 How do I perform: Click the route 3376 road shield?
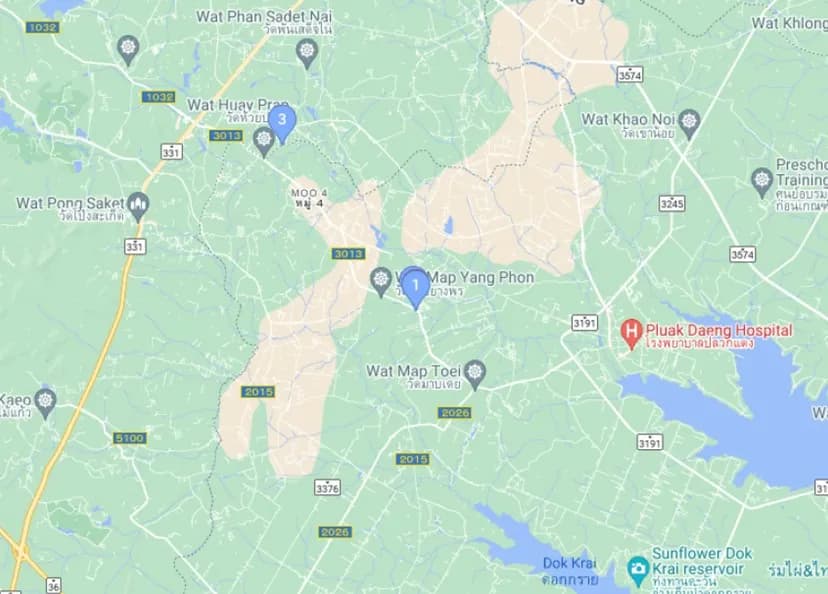pos(328,487)
